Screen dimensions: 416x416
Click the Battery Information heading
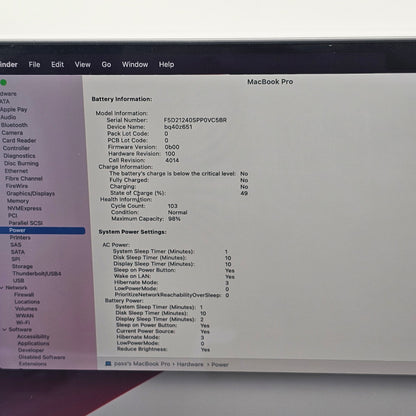pos(122,99)
